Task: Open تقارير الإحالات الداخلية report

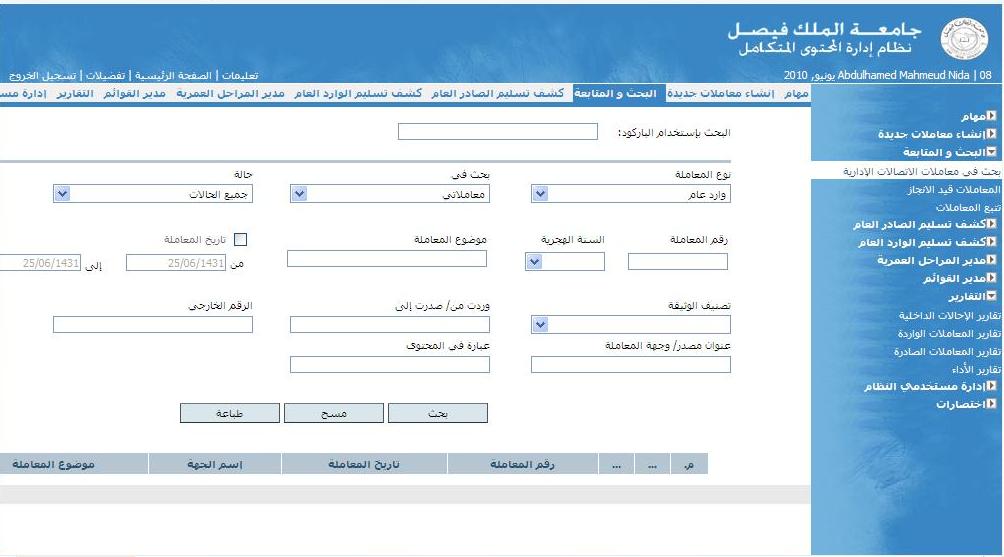Action: pyautogui.click(x=949, y=315)
